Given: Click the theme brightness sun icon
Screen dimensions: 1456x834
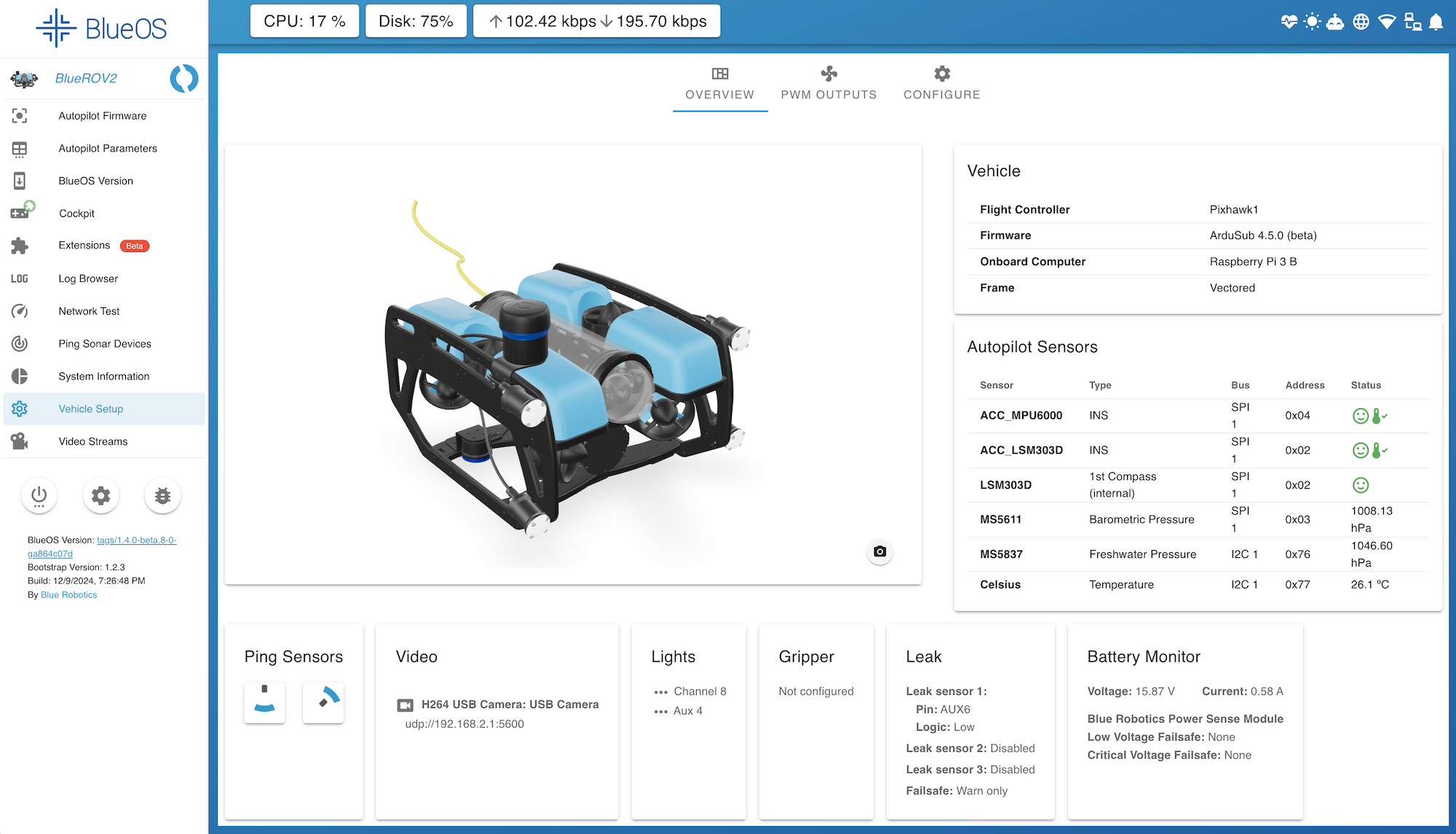Looking at the screenshot, I should 1312,22.
